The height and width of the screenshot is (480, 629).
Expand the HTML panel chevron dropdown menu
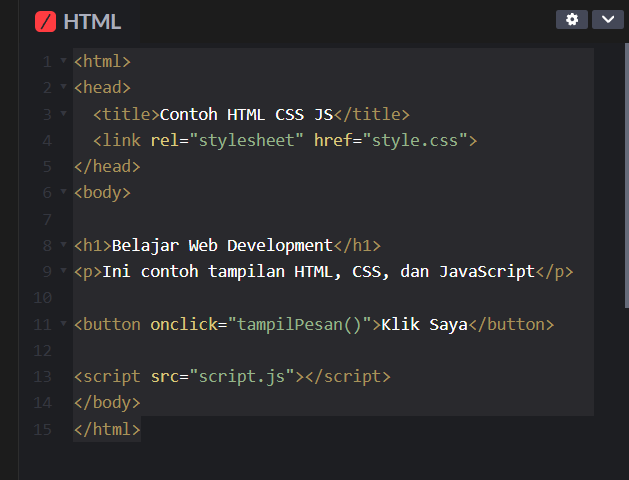pyautogui.click(x=607, y=20)
